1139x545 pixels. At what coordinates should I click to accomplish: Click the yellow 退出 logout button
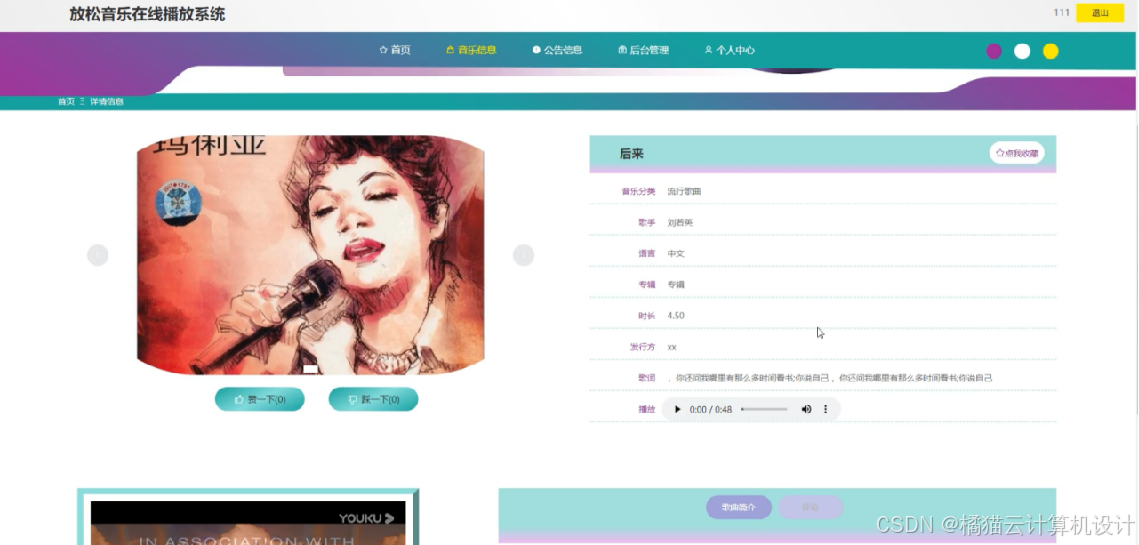[1100, 13]
